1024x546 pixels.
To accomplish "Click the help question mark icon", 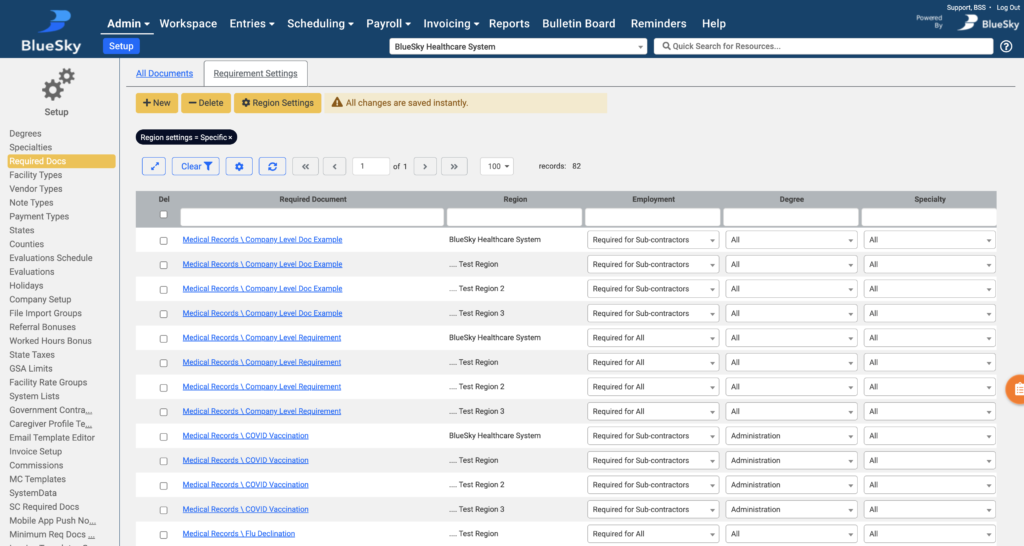I will pyautogui.click(x=1006, y=46).
